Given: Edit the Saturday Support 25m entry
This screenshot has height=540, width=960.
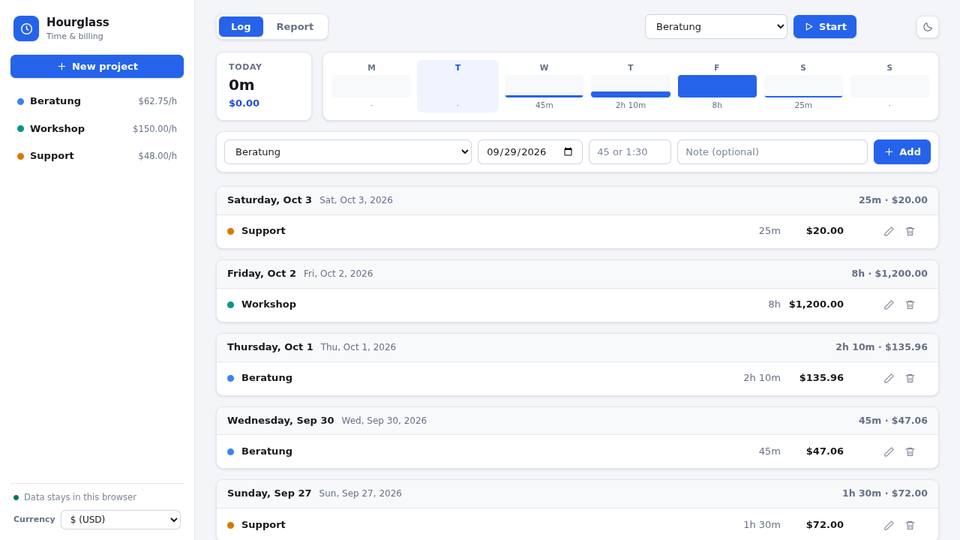Looking at the screenshot, I should [889, 231].
